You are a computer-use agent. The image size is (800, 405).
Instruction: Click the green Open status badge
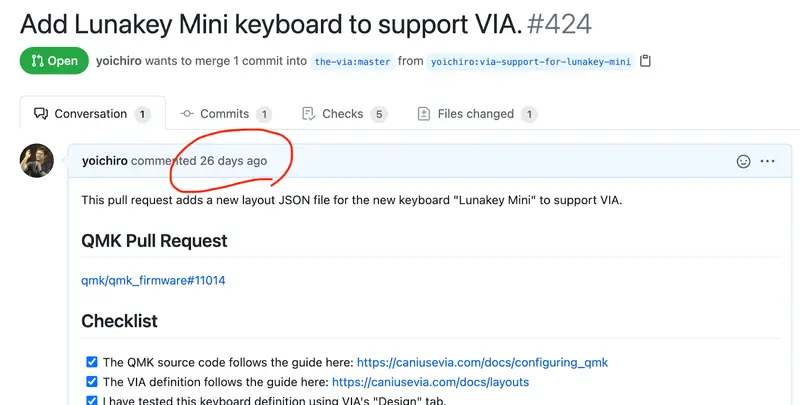[x=54, y=61]
